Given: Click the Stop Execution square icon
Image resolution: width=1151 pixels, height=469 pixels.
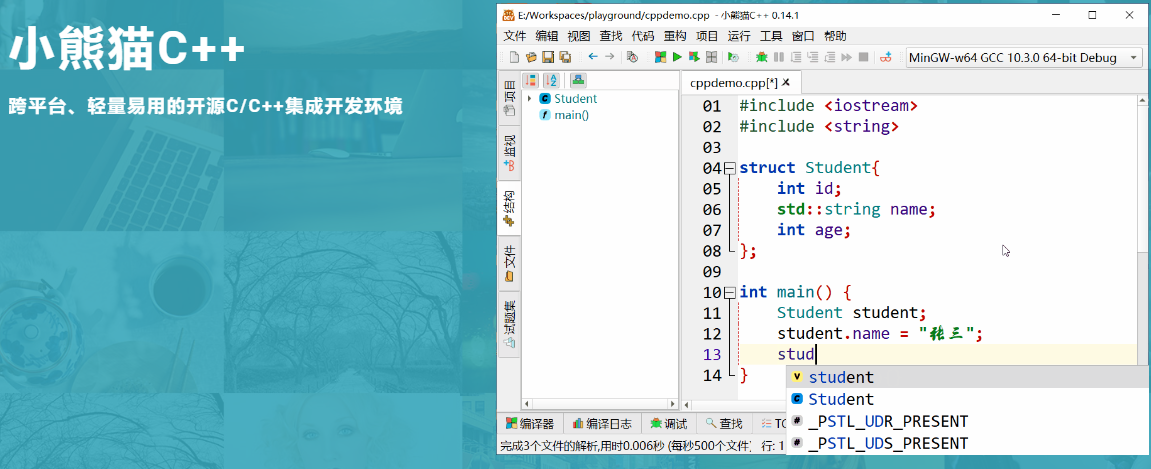Looking at the screenshot, I should click(x=863, y=57).
